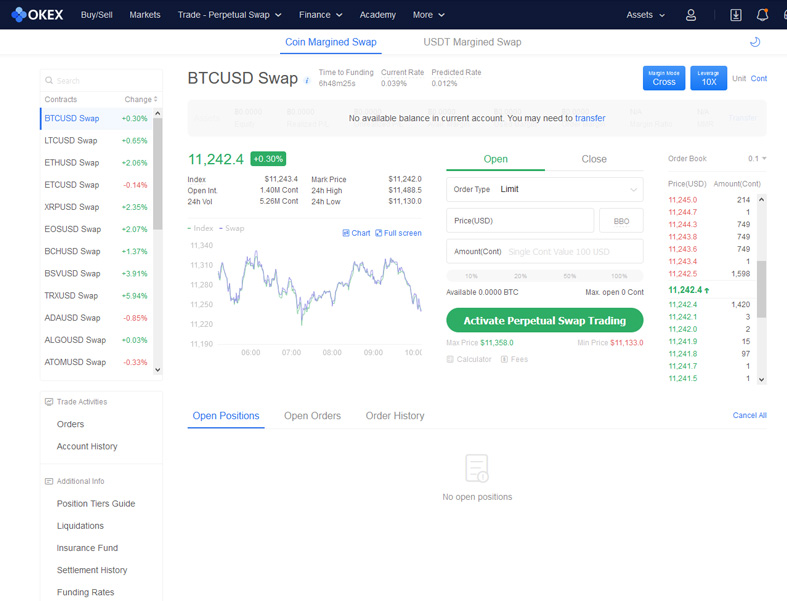787x601 pixels.
Task: Toggle dark mode moon icon
Action: pos(755,42)
